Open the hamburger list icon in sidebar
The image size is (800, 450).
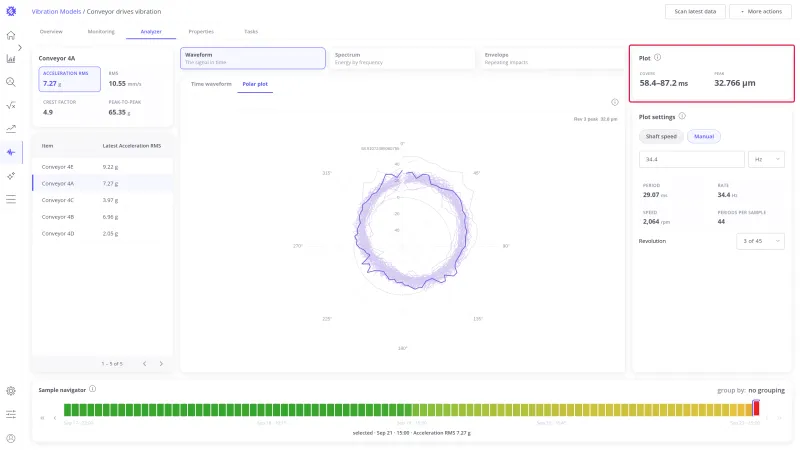click(x=11, y=199)
